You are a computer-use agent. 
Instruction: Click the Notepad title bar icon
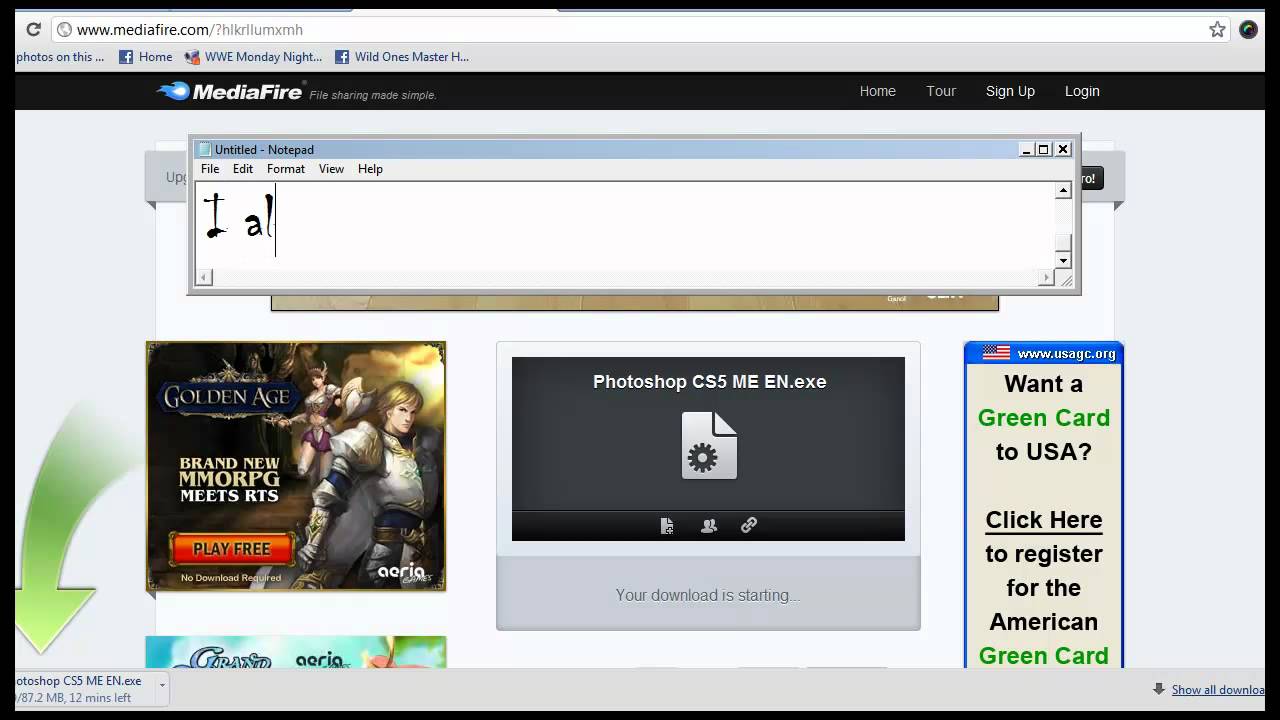coord(205,149)
